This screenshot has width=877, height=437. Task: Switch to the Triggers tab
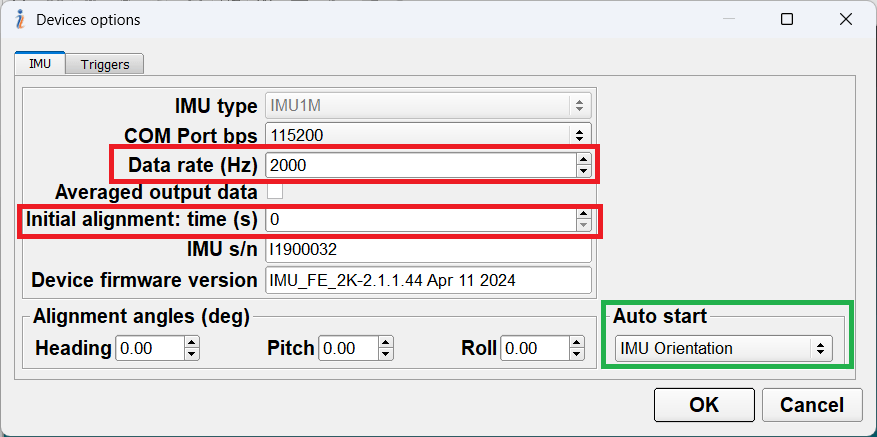coord(105,64)
